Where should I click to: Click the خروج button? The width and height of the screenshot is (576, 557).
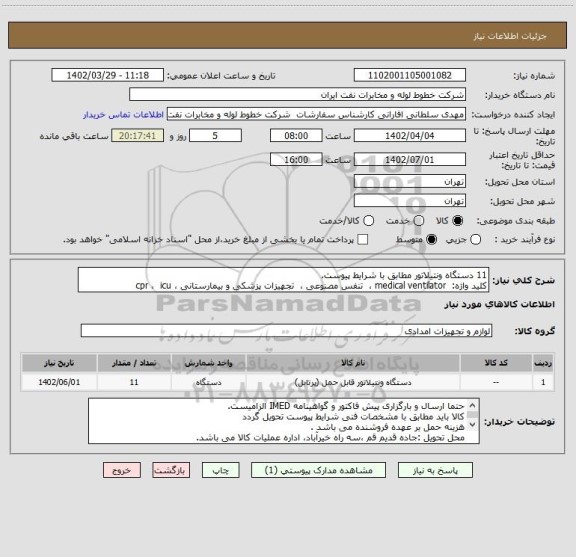122,470
